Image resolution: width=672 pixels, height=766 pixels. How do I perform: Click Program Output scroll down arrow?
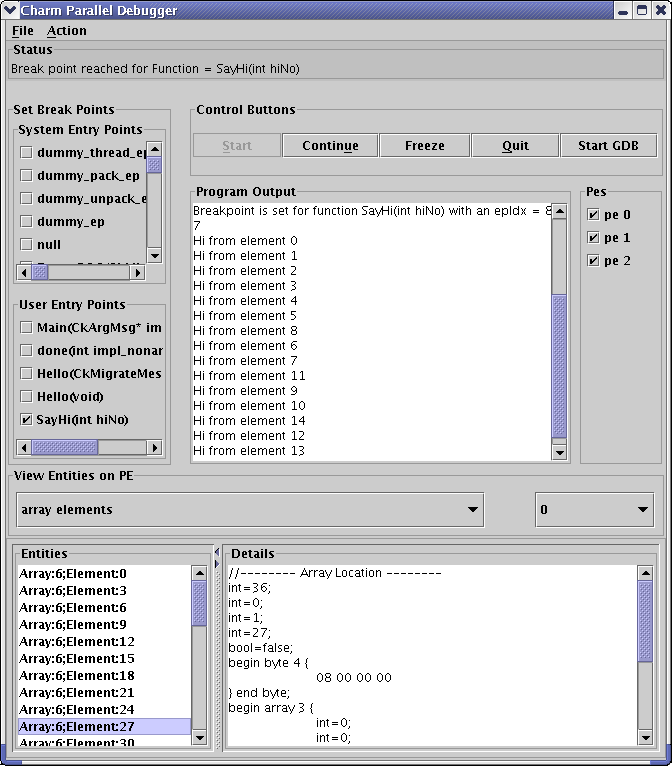click(x=559, y=453)
